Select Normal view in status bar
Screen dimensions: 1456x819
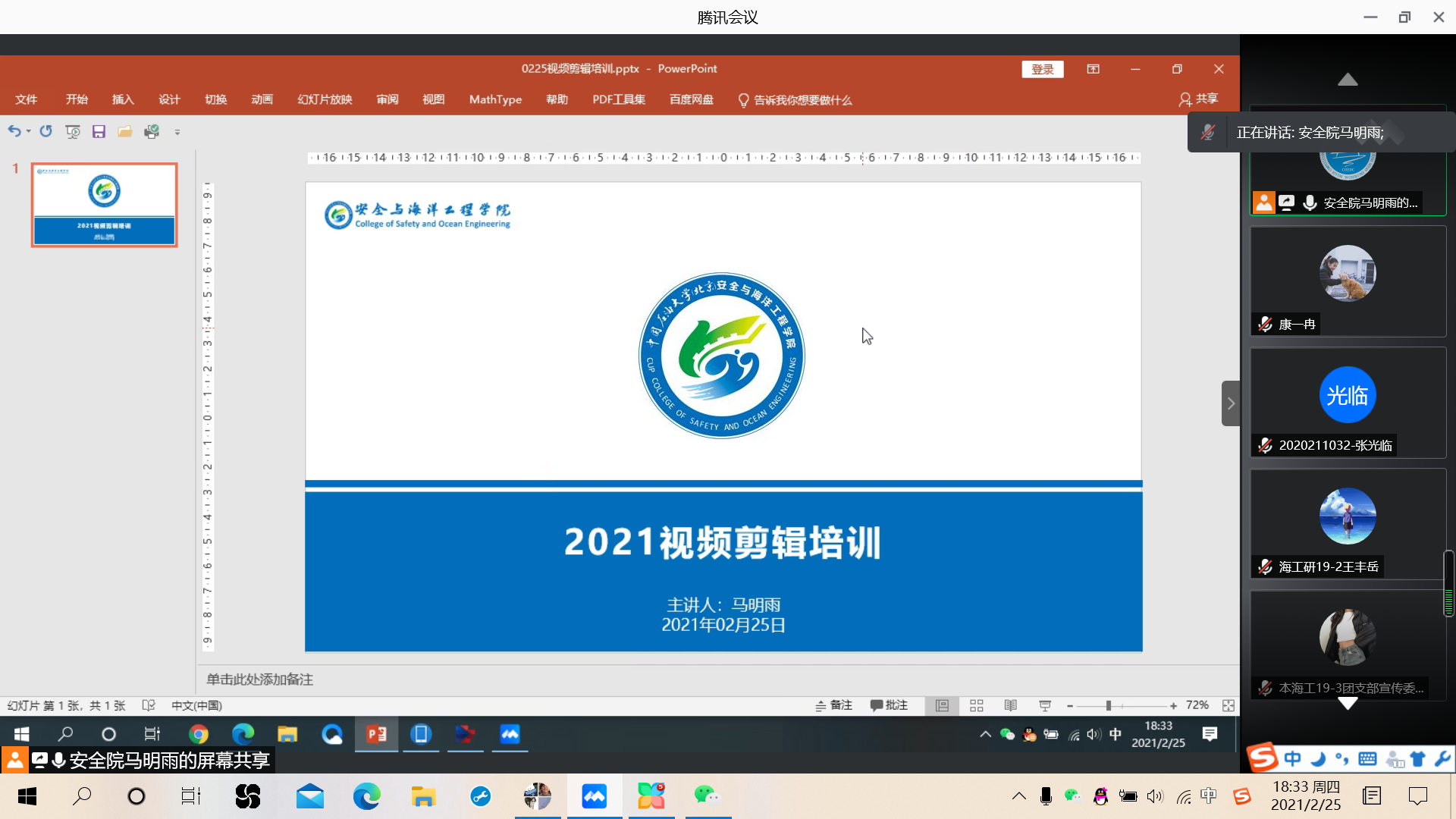click(x=942, y=705)
